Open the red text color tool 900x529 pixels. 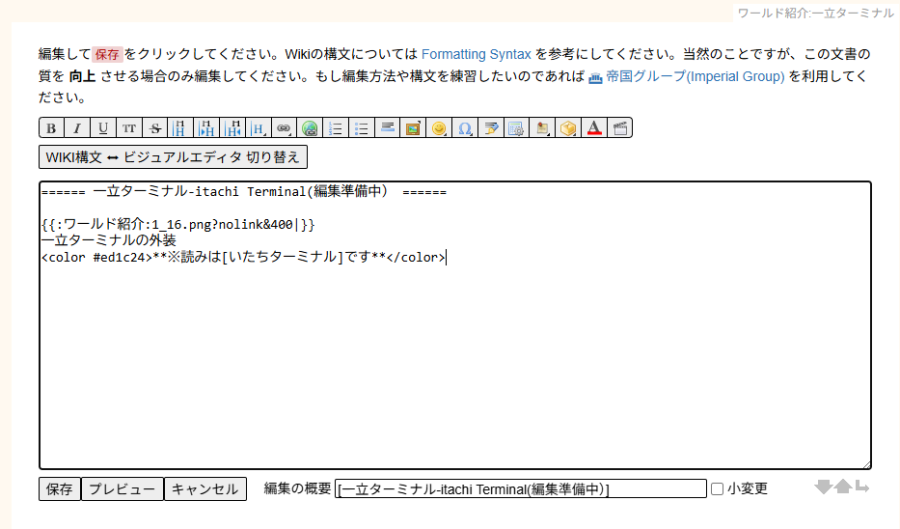click(593, 128)
